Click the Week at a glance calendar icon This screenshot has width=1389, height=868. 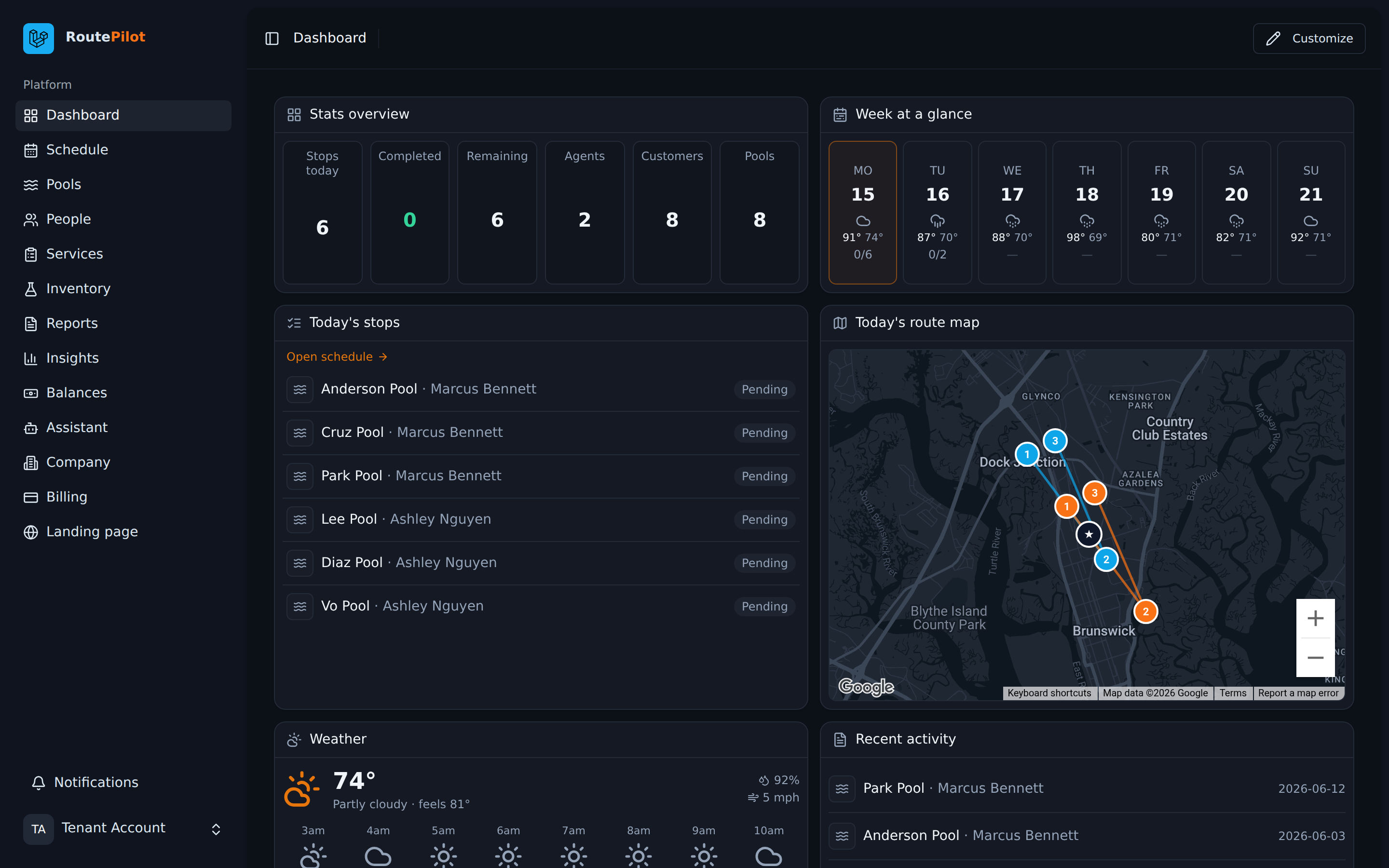(840, 115)
